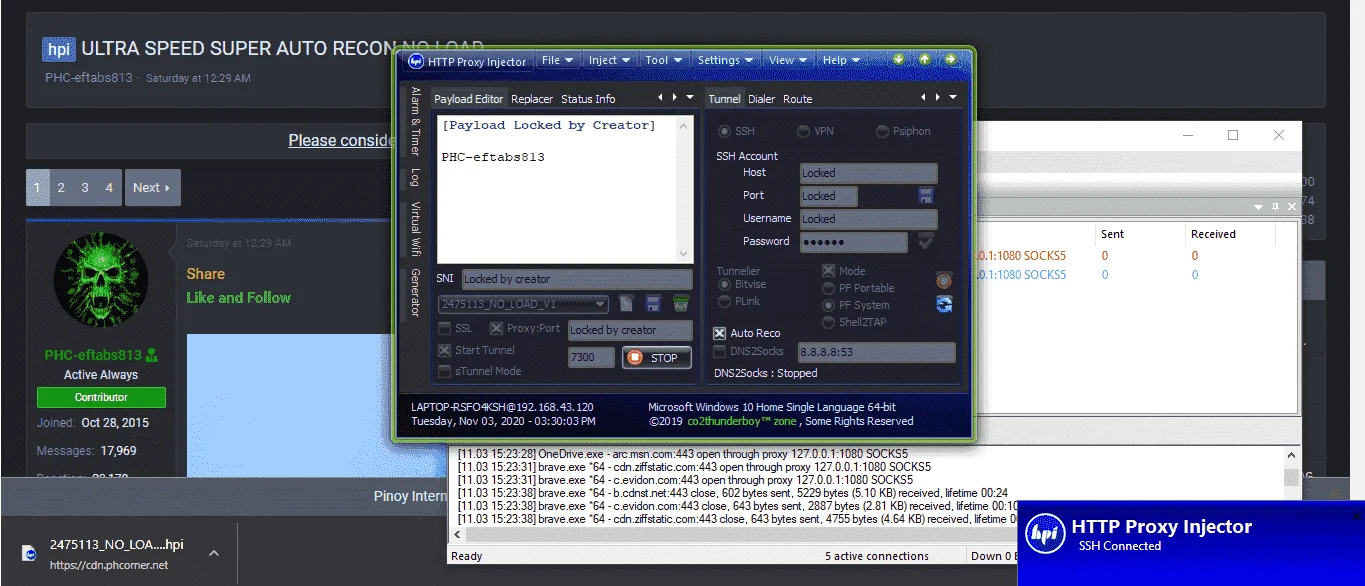The width and height of the screenshot is (1365, 586).
Task: Click the orange gear icon beside Mode
Action: [944, 280]
